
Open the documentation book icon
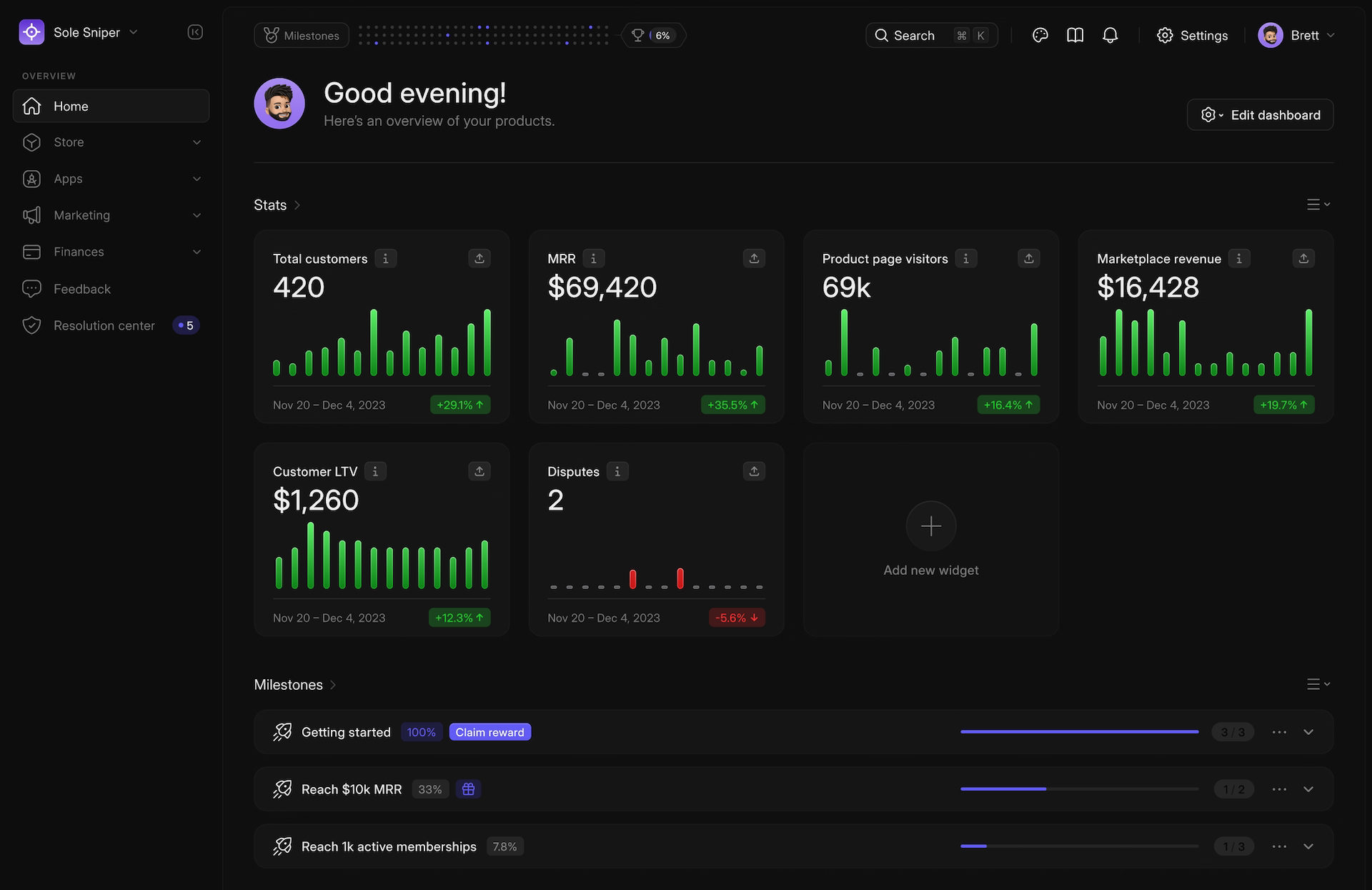(1075, 34)
